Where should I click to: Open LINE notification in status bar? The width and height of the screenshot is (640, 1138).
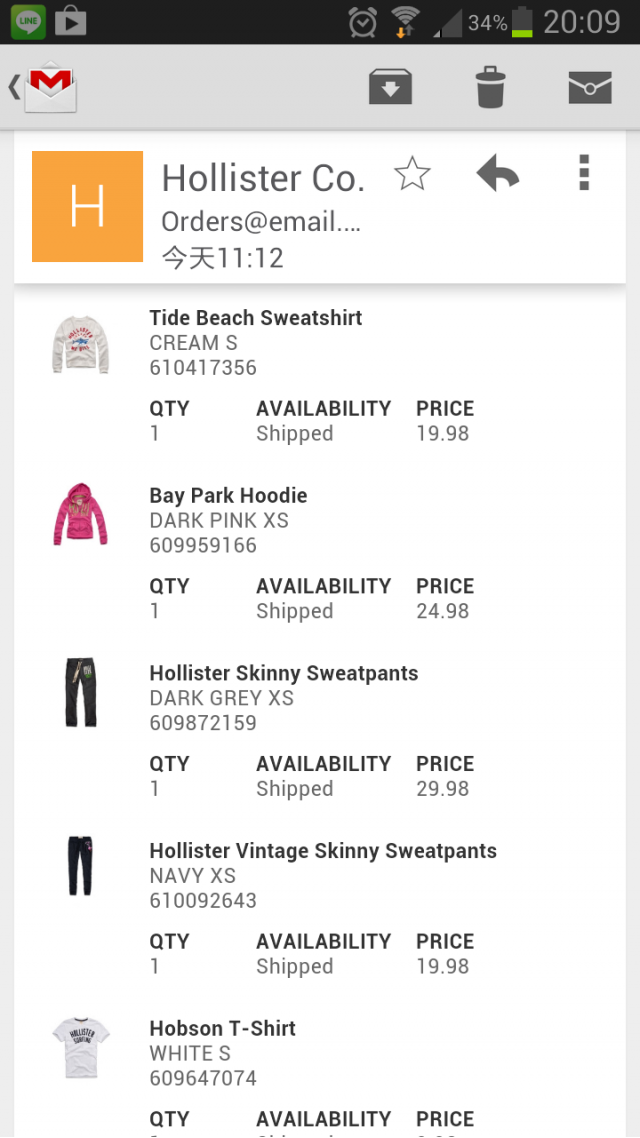coord(28,21)
